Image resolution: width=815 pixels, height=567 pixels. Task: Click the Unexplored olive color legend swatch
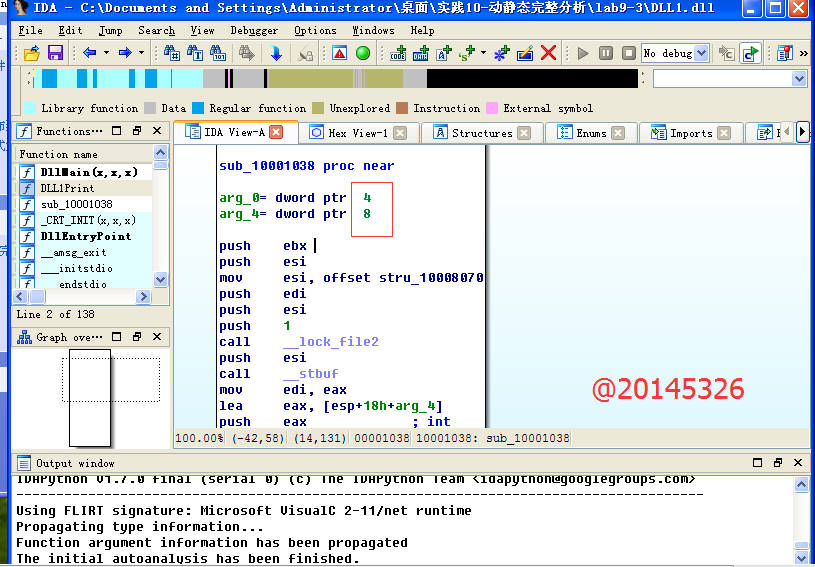click(318, 108)
